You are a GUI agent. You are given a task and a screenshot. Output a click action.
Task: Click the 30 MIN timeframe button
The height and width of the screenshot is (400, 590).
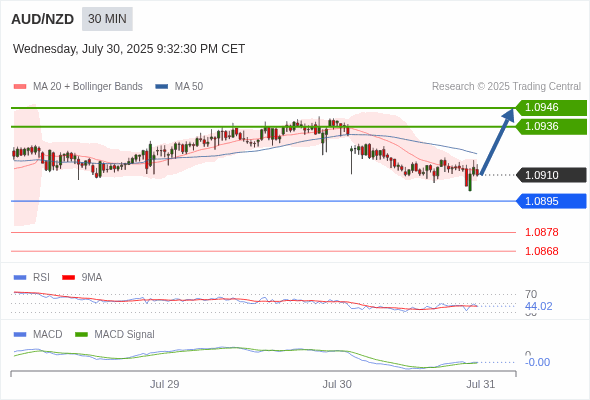point(107,19)
